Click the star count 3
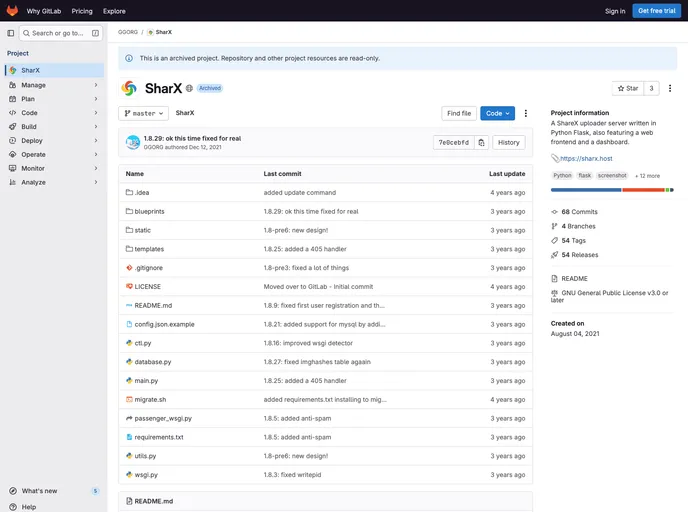Screen dimensions: 688x512 [651, 88]
